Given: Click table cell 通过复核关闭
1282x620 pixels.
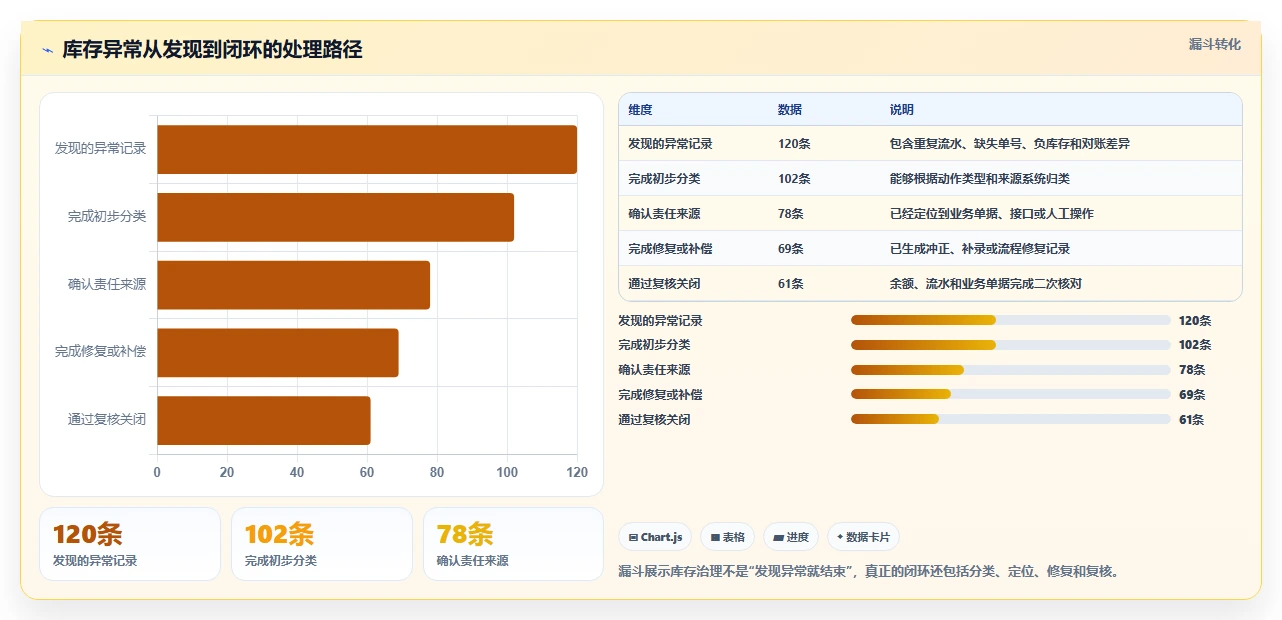Looking at the screenshot, I should (x=664, y=284).
